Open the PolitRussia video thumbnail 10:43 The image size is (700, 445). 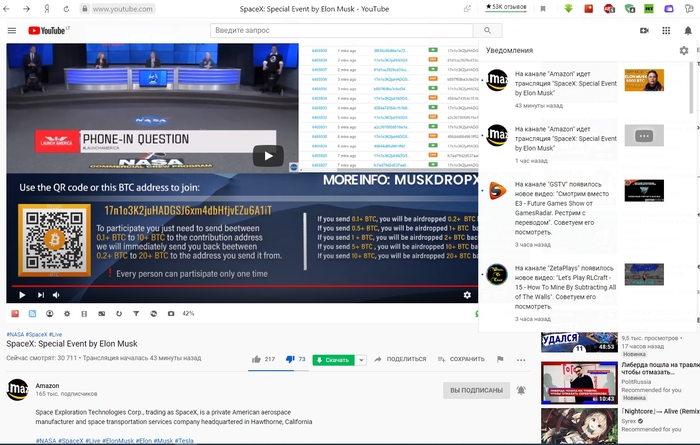pyautogui.click(x=579, y=383)
